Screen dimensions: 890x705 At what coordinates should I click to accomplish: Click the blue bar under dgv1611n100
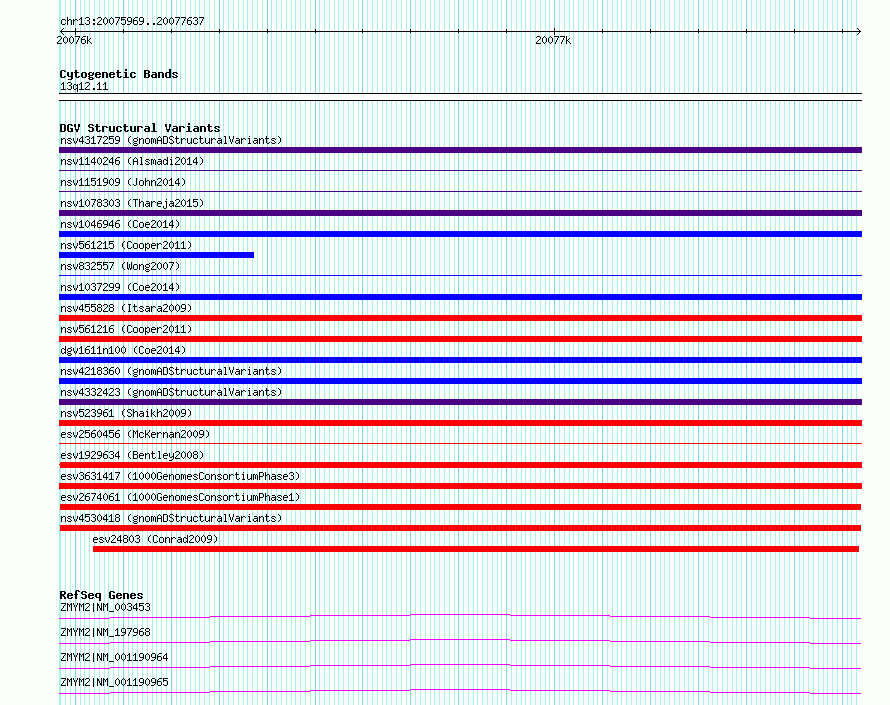(x=460, y=360)
